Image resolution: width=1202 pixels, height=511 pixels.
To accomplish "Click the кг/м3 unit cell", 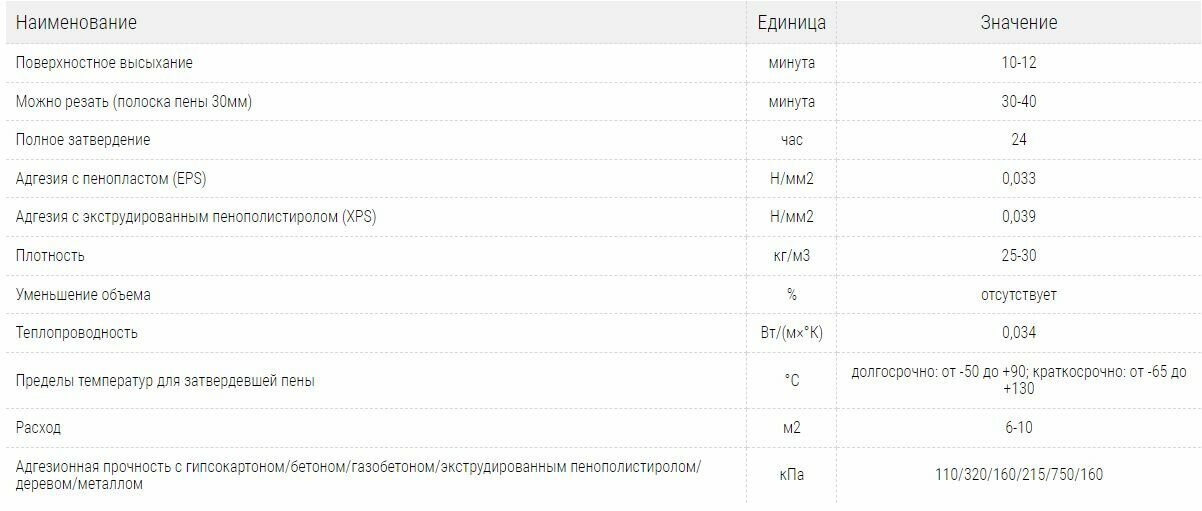I will [791, 255].
